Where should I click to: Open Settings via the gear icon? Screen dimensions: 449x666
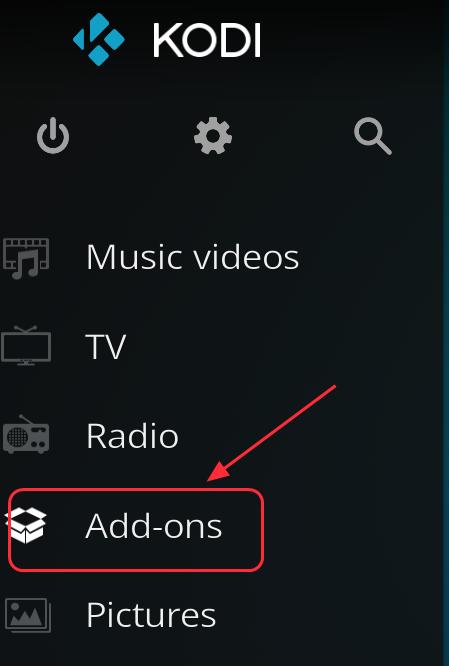213,135
